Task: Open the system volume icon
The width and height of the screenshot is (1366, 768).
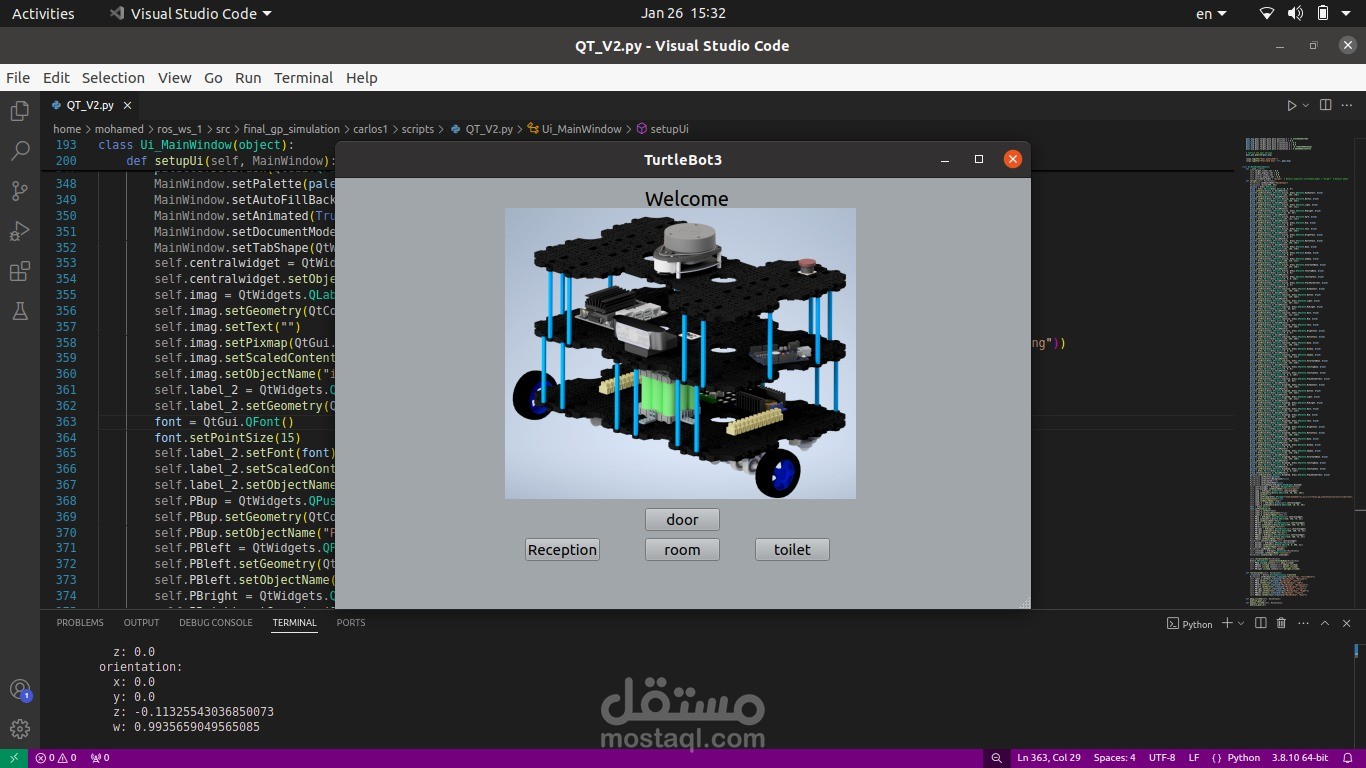Action: click(1295, 14)
